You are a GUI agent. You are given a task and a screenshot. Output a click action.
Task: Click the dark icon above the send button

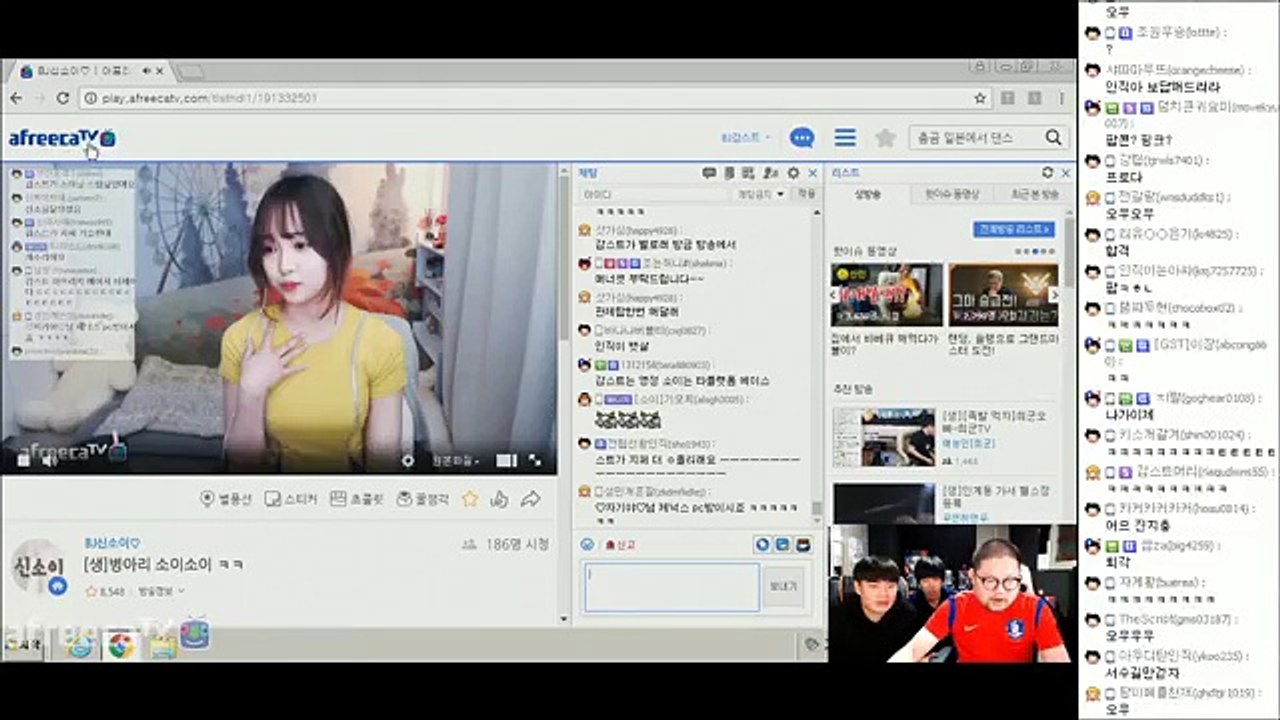802,545
